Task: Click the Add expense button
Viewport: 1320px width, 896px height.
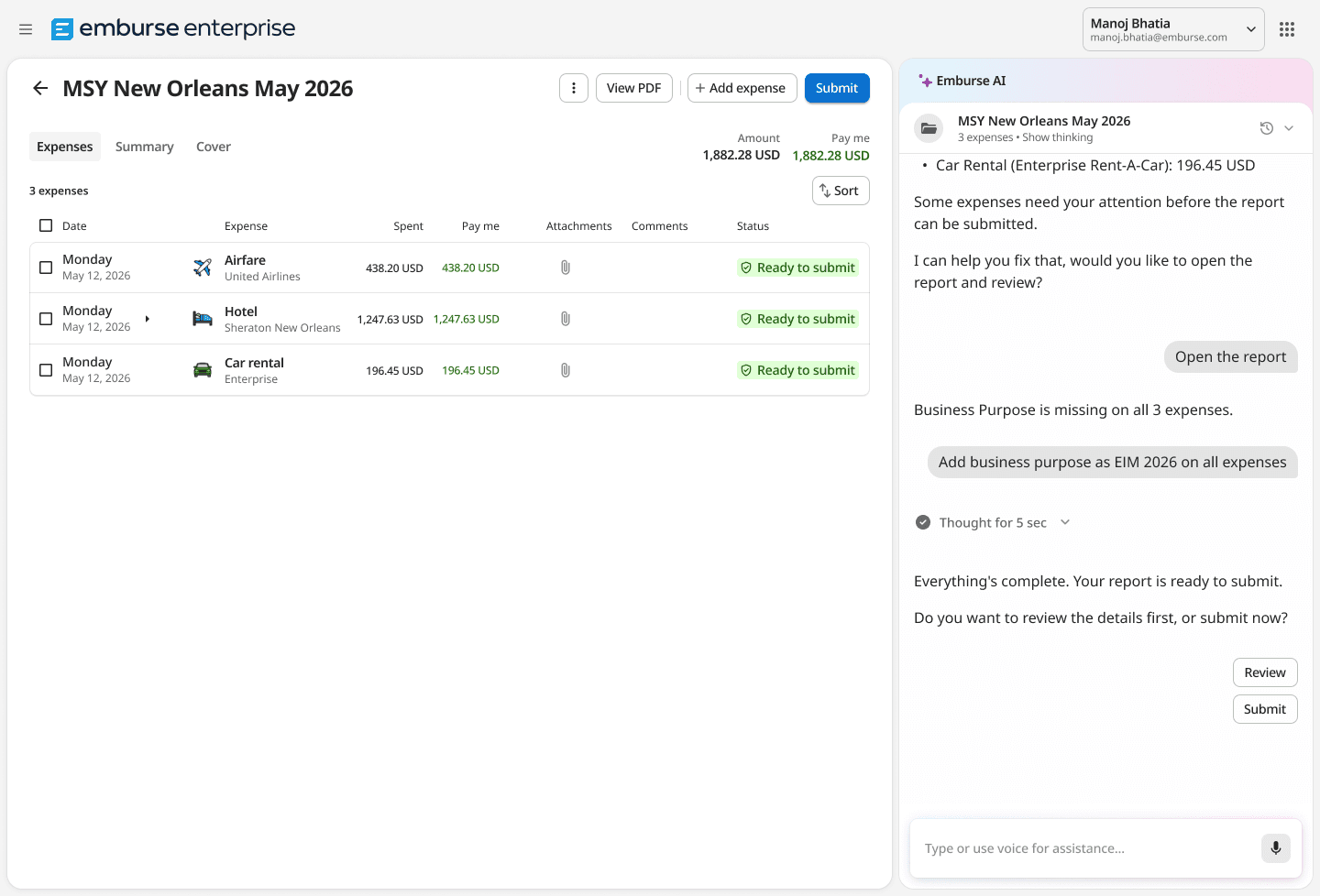Action: point(742,88)
